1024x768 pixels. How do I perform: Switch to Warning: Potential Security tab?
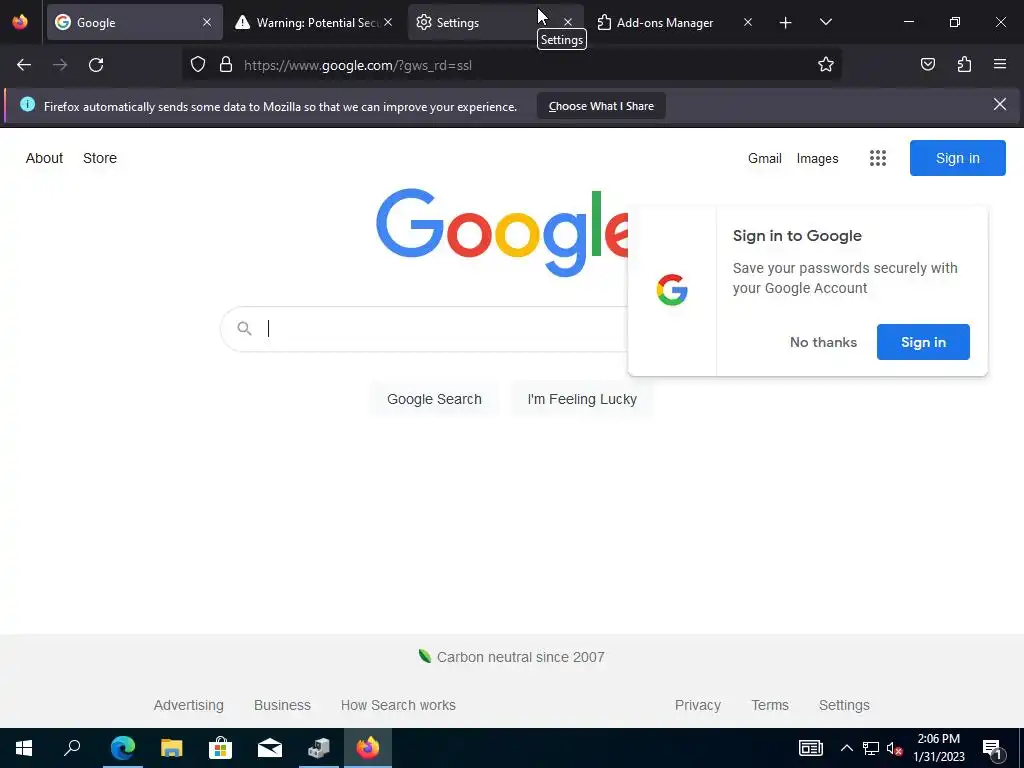(315, 22)
